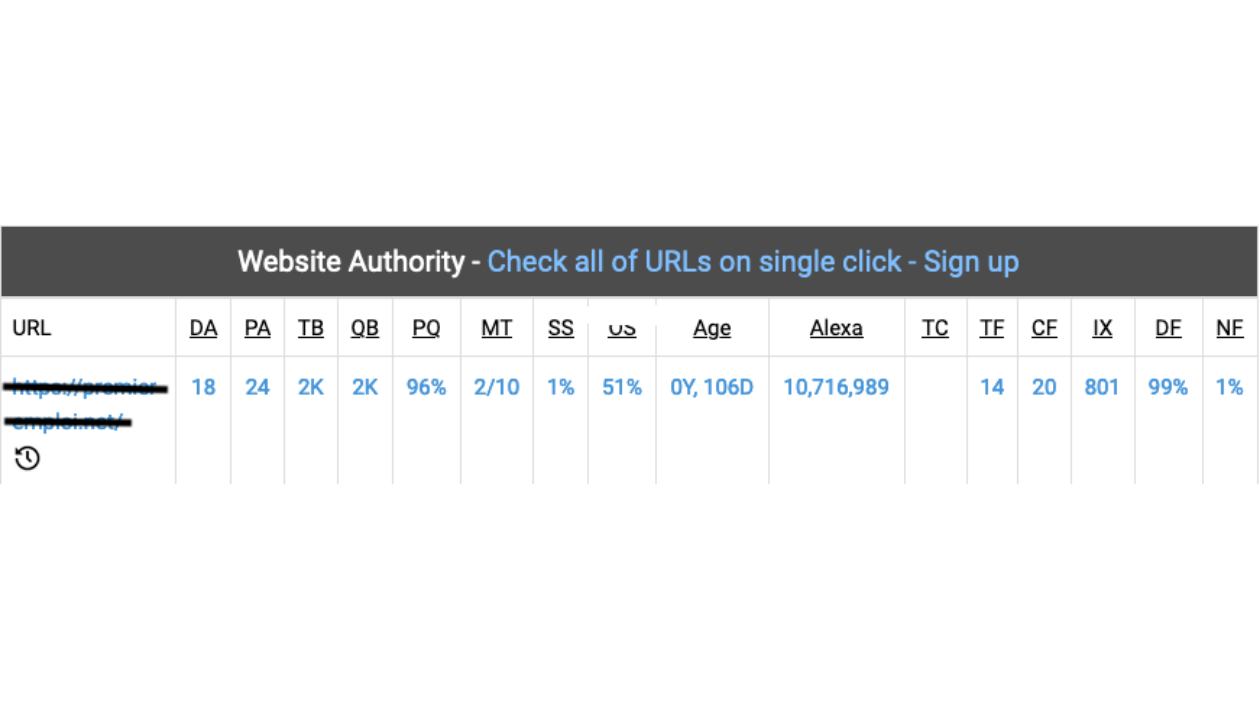Click the DA column header

(203, 328)
